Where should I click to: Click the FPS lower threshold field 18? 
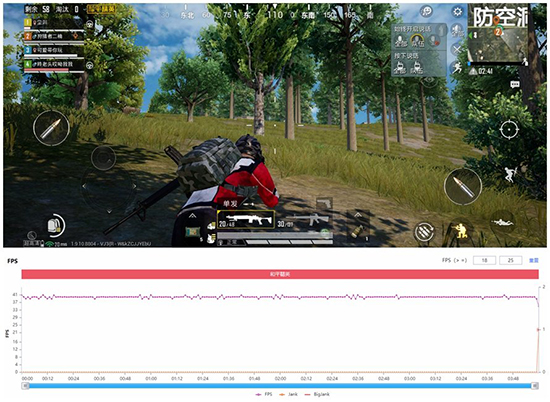click(484, 260)
